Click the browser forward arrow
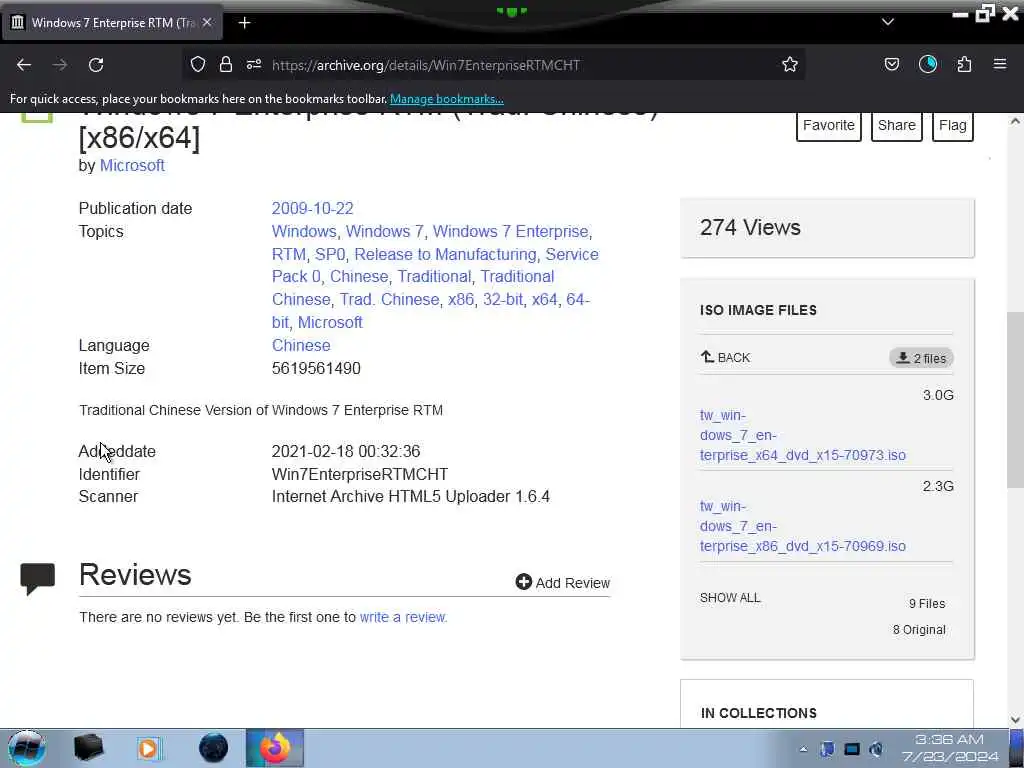Image resolution: width=1024 pixels, height=768 pixels. tap(59, 65)
